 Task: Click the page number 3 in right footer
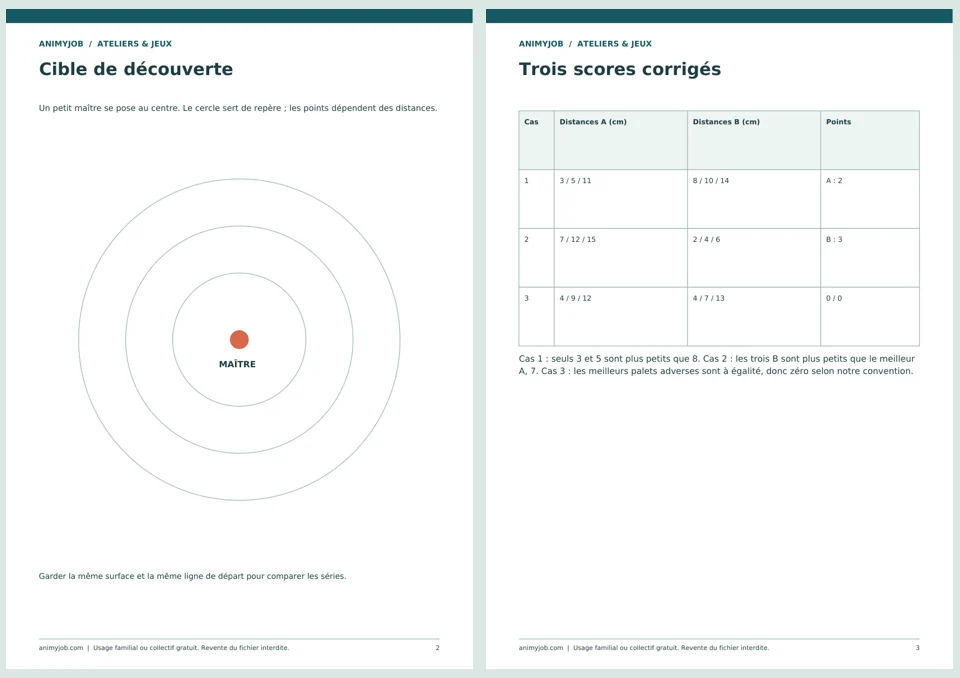[x=917, y=648]
